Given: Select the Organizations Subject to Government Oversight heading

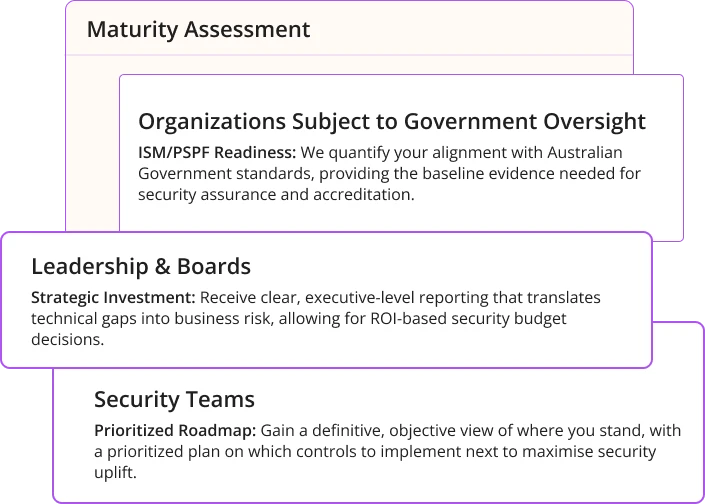Looking at the screenshot, I should tap(392, 122).
